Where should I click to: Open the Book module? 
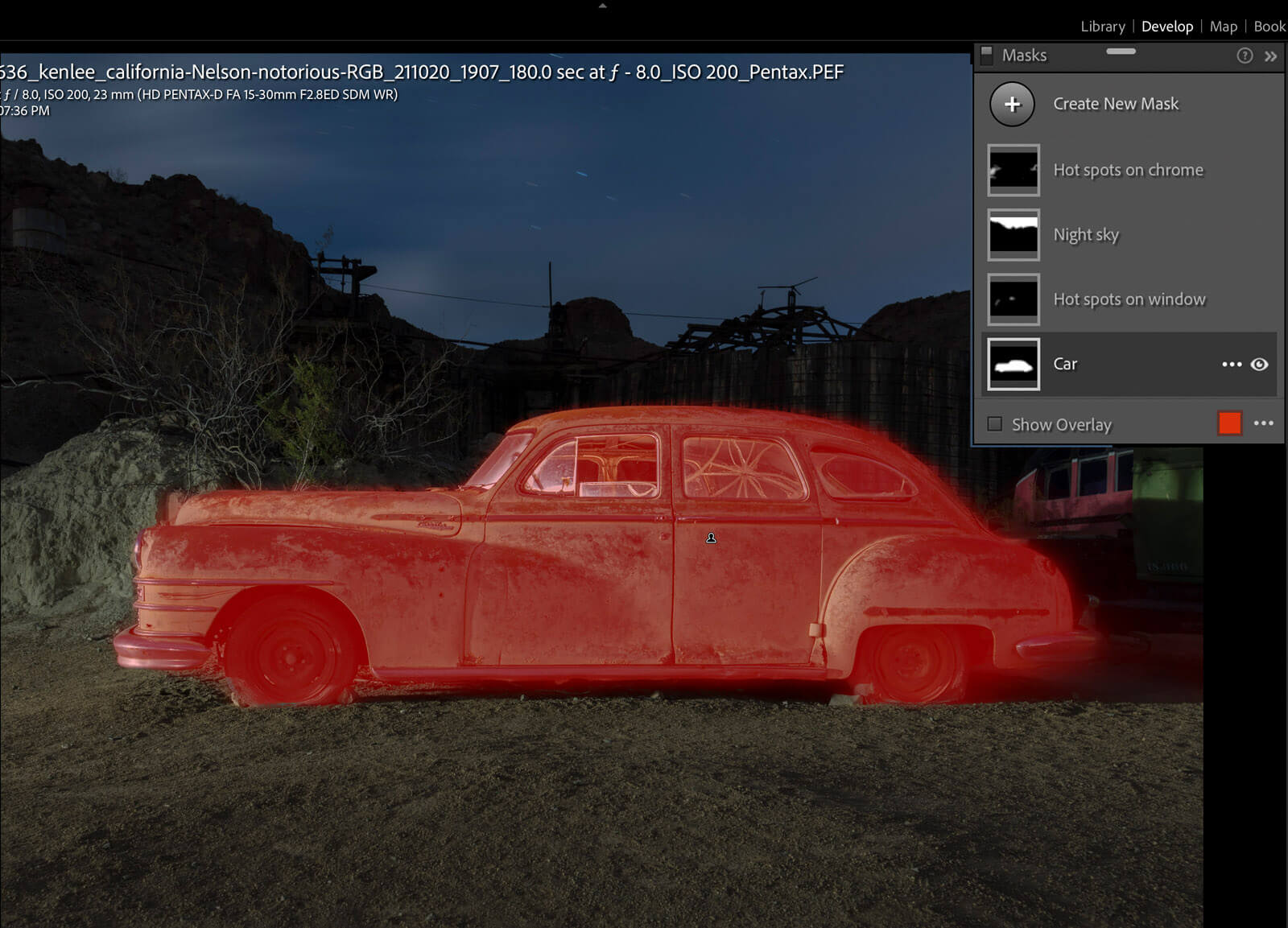[1269, 27]
